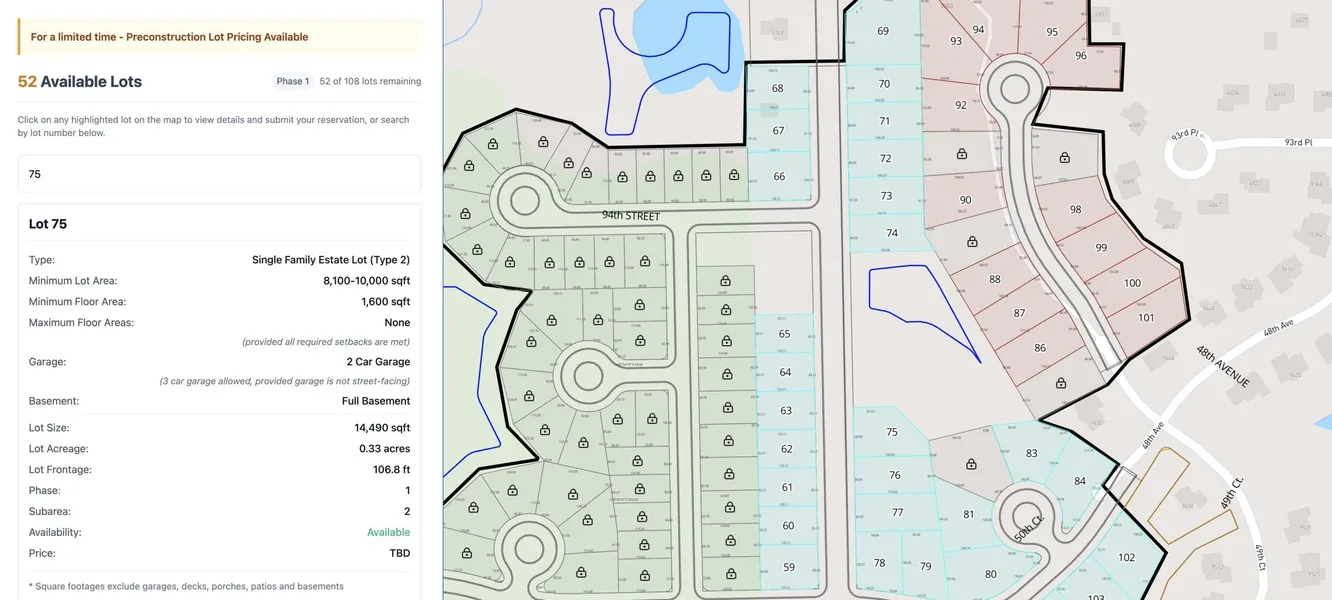Select locked lot between lots 90 and 88
This screenshot has height=600, width=1332.
click(971, 241)
